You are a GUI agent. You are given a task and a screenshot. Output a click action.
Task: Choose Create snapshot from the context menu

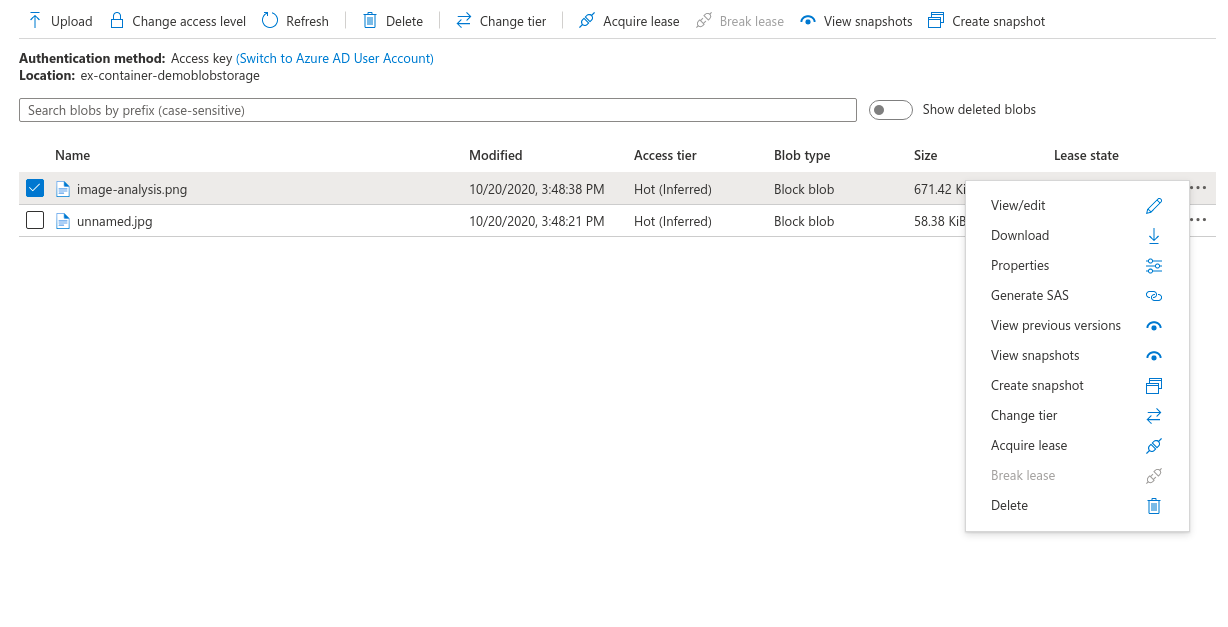pos(1037,385)
